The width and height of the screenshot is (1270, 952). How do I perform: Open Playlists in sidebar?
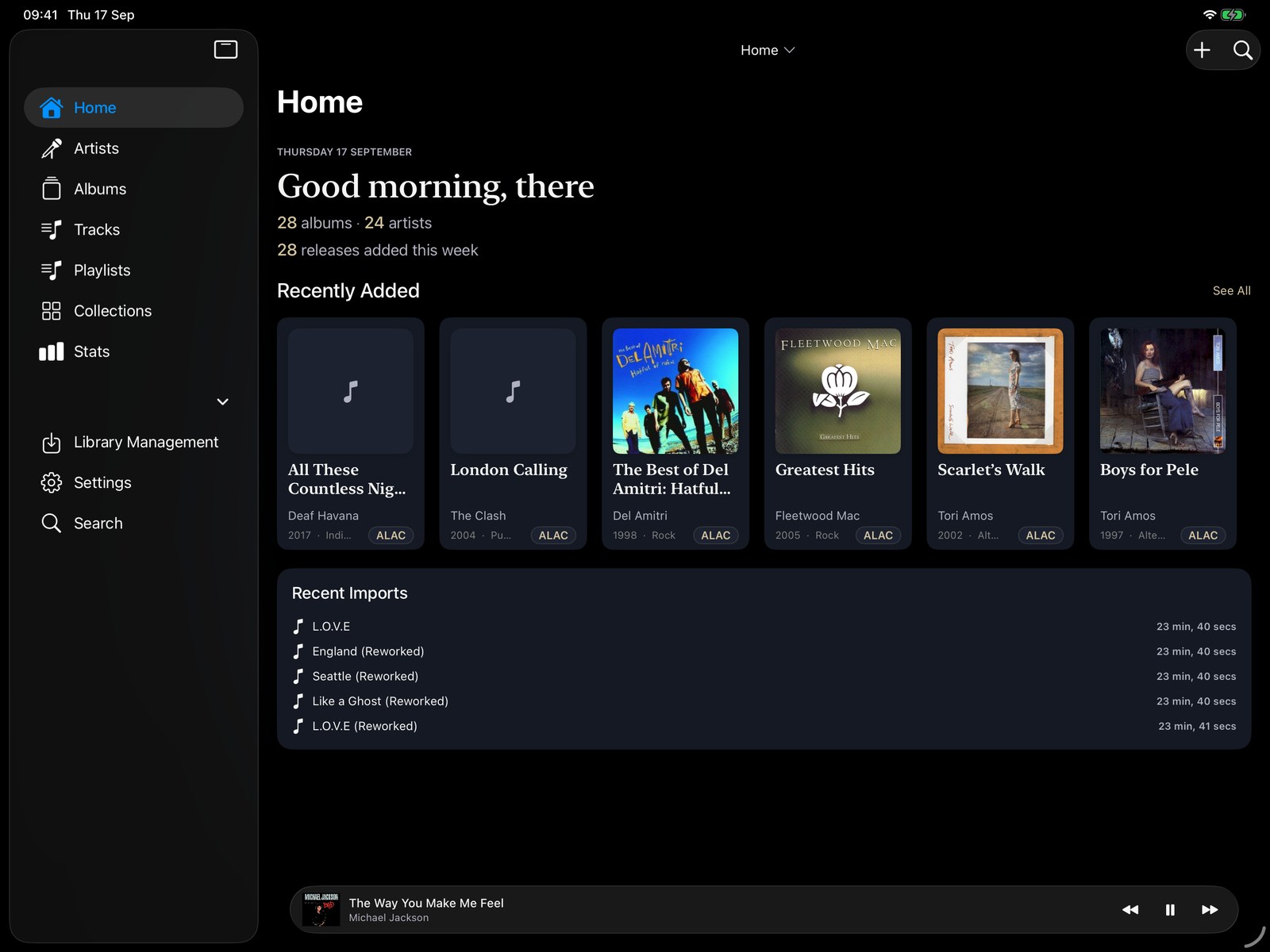[133, 271]
